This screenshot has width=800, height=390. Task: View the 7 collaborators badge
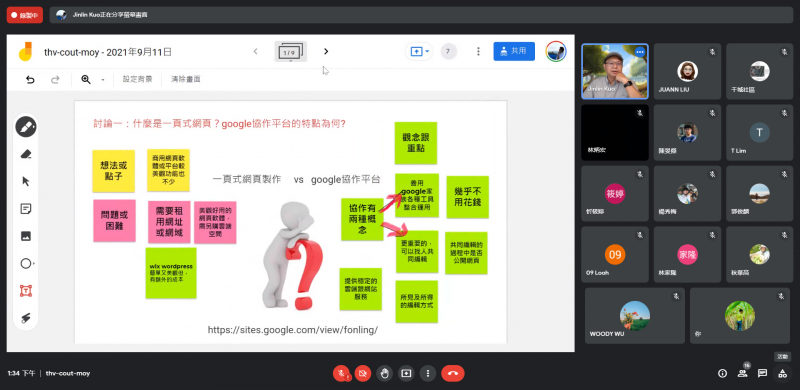click(x=448, y=51)
